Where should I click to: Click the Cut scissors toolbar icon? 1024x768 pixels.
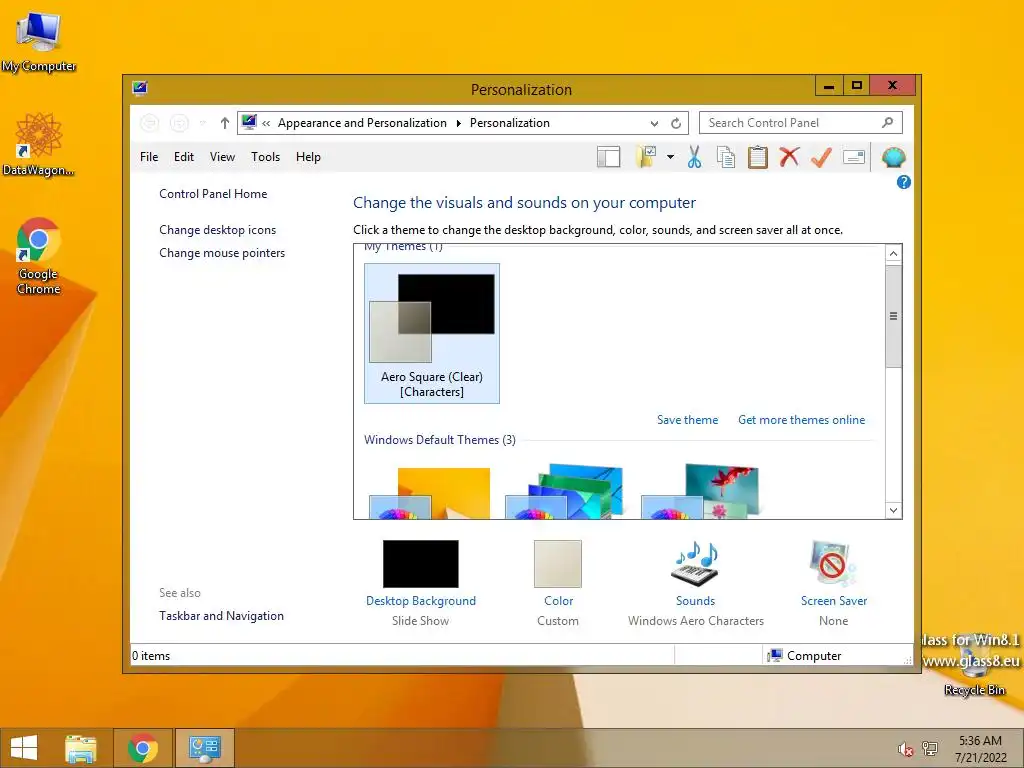coord(694,157)
